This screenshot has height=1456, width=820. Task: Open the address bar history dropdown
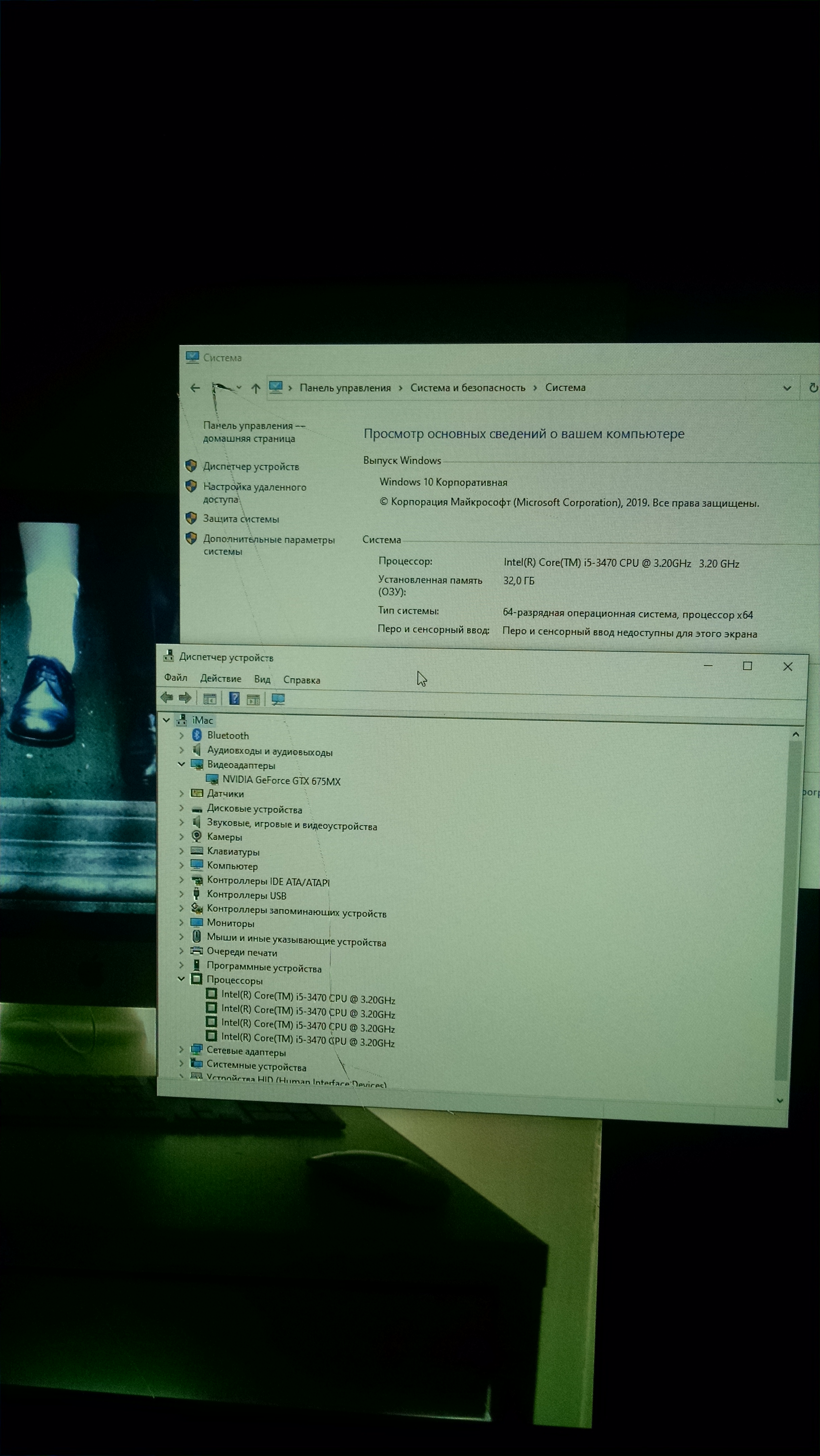point(787,388)
